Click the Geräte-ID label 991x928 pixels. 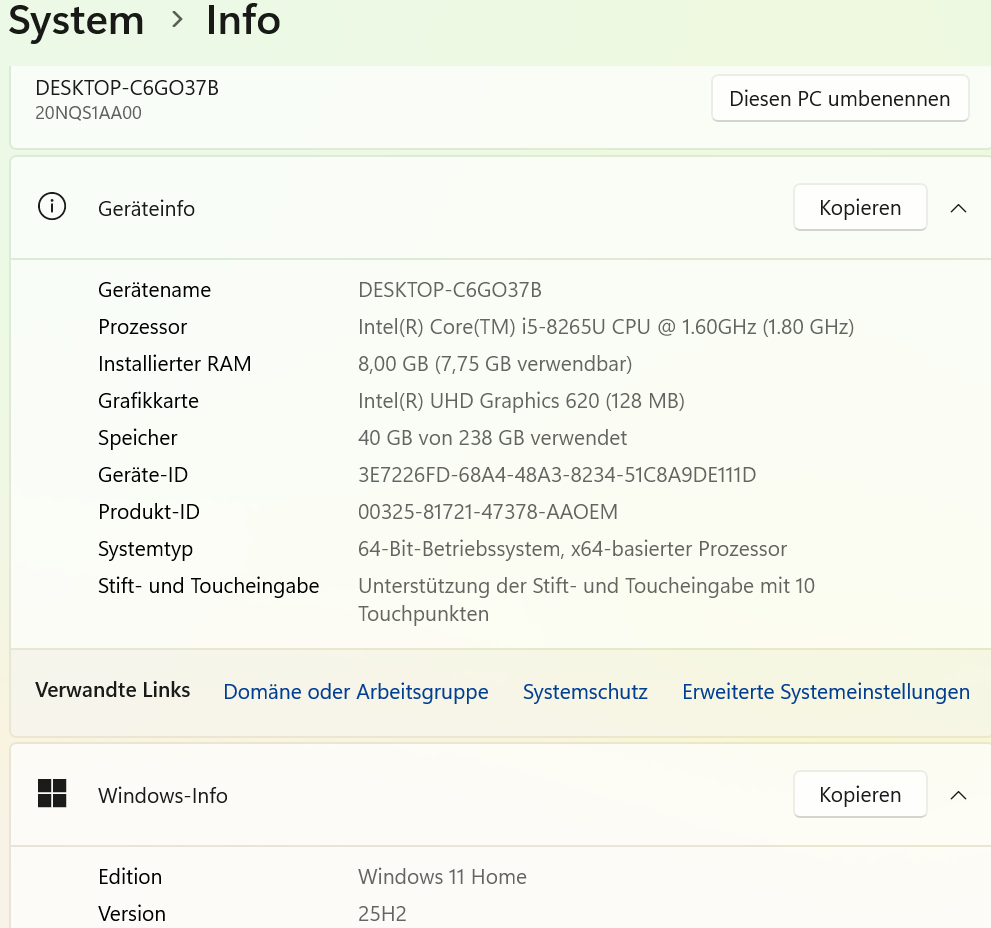click(x=143, y=475)
